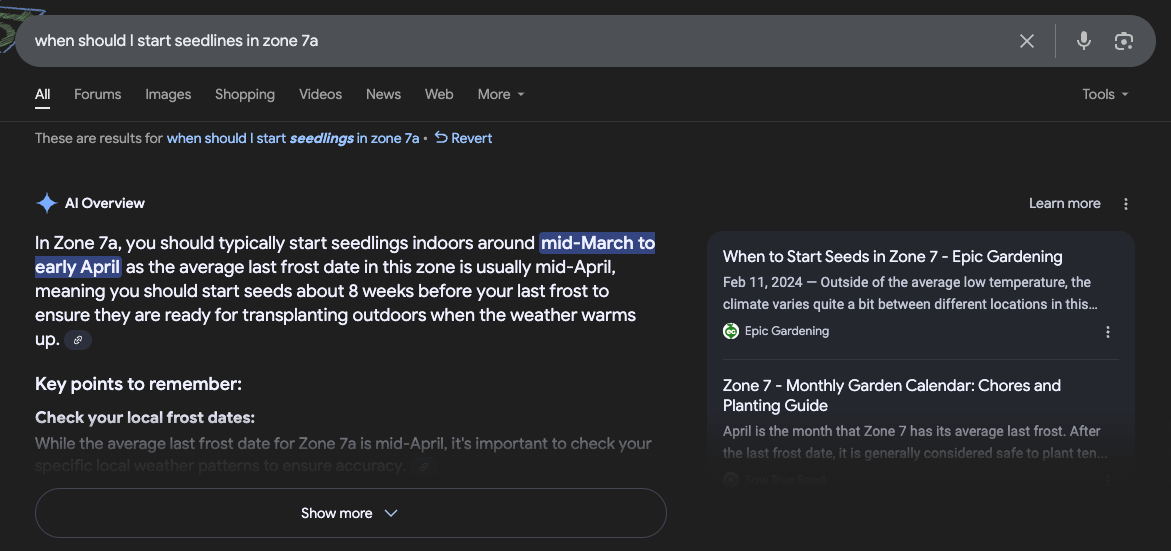Open Epic Gardening result three-dot menu

point(1107,332)
